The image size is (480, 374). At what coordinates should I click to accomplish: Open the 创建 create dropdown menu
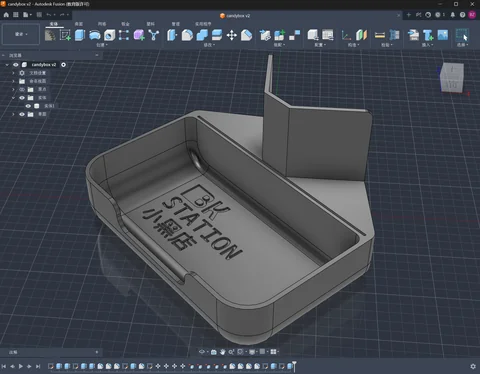pos(102,45)
